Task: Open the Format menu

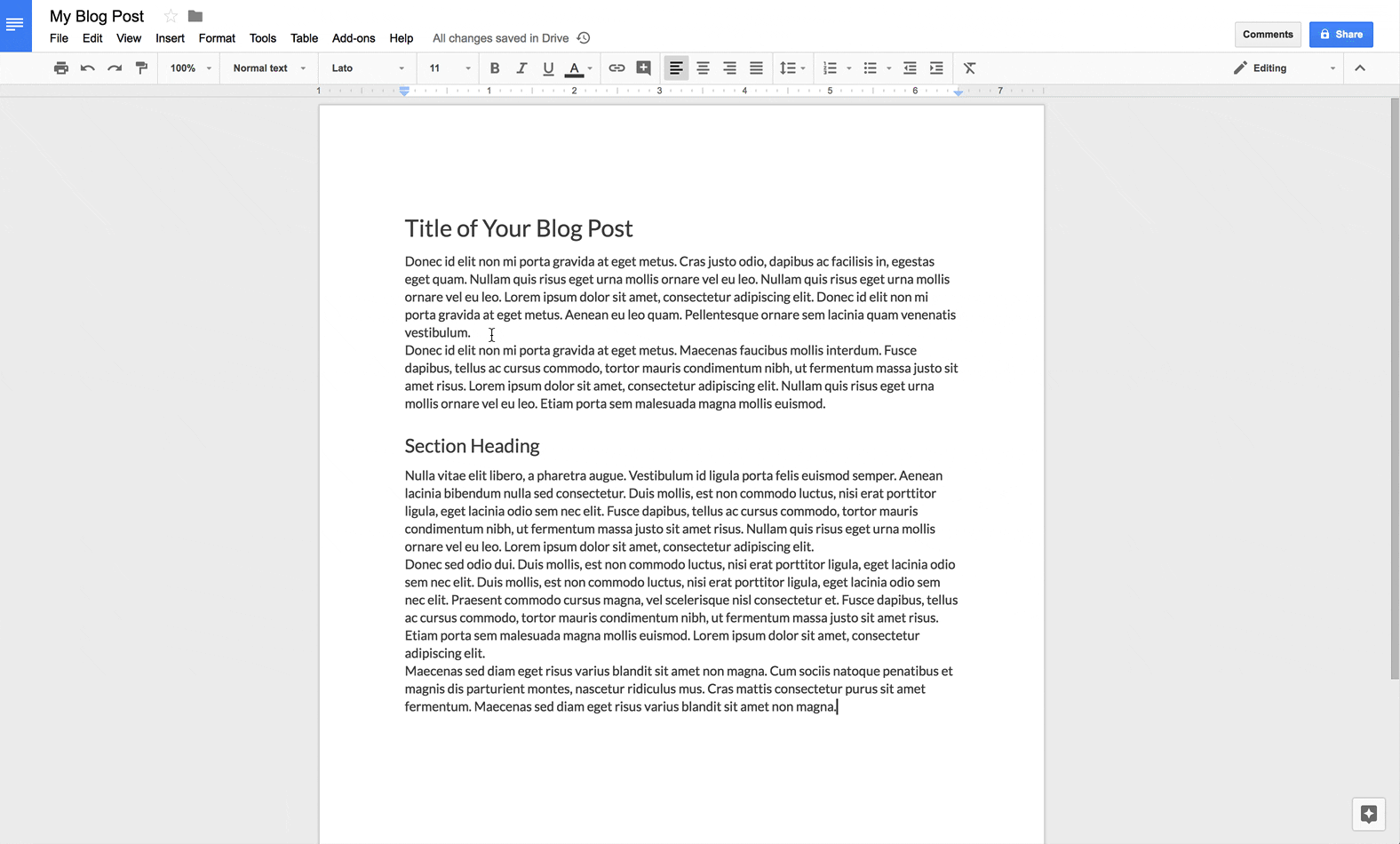Action: pyautogui.click(x=217, y=38)
